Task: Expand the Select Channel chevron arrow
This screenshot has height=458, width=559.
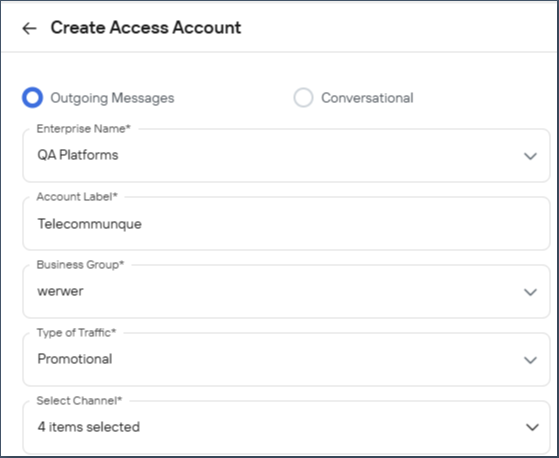Action: 532,427
